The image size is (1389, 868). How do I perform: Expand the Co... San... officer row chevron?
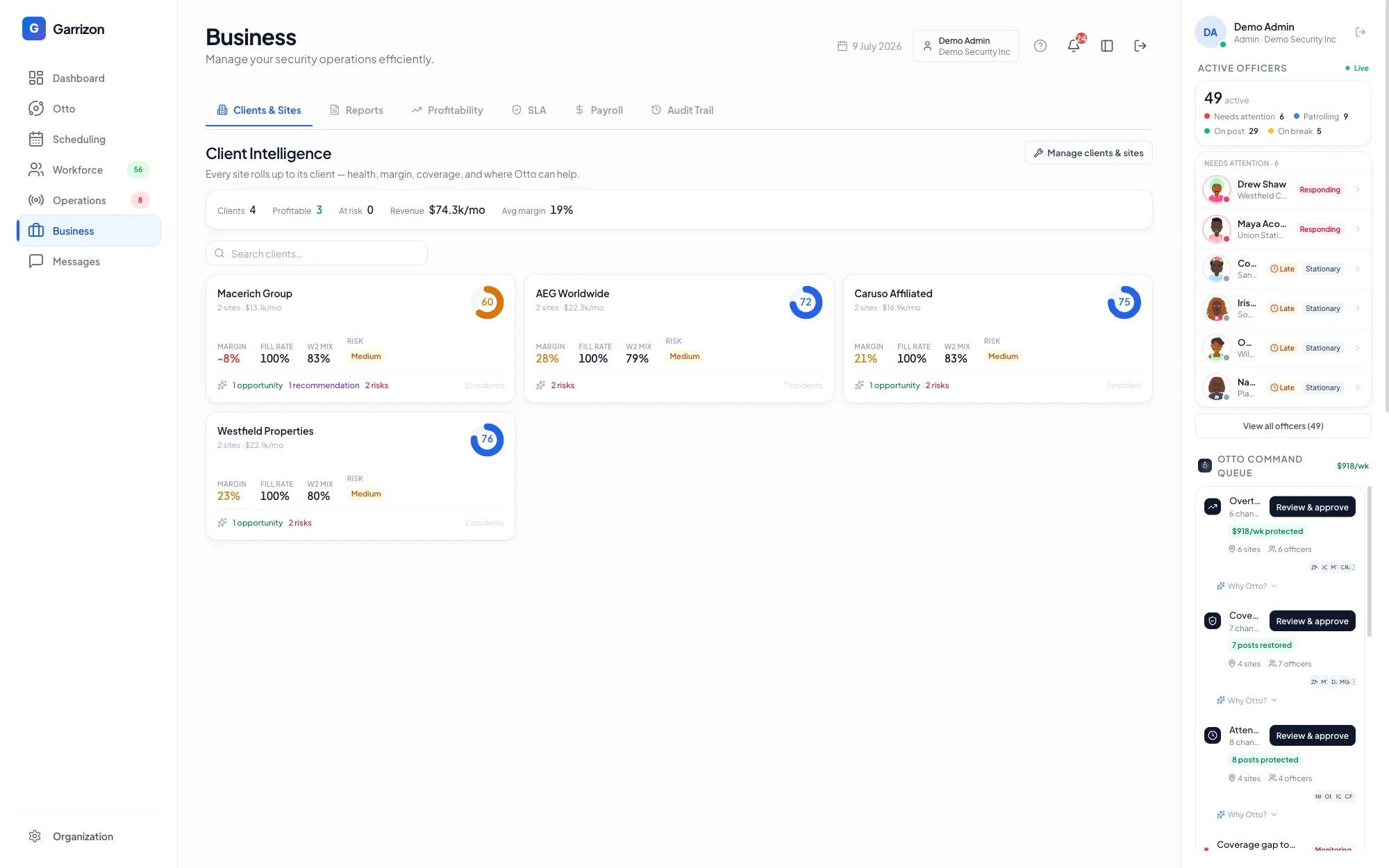pyautogui.click(x=1358, y=269)
